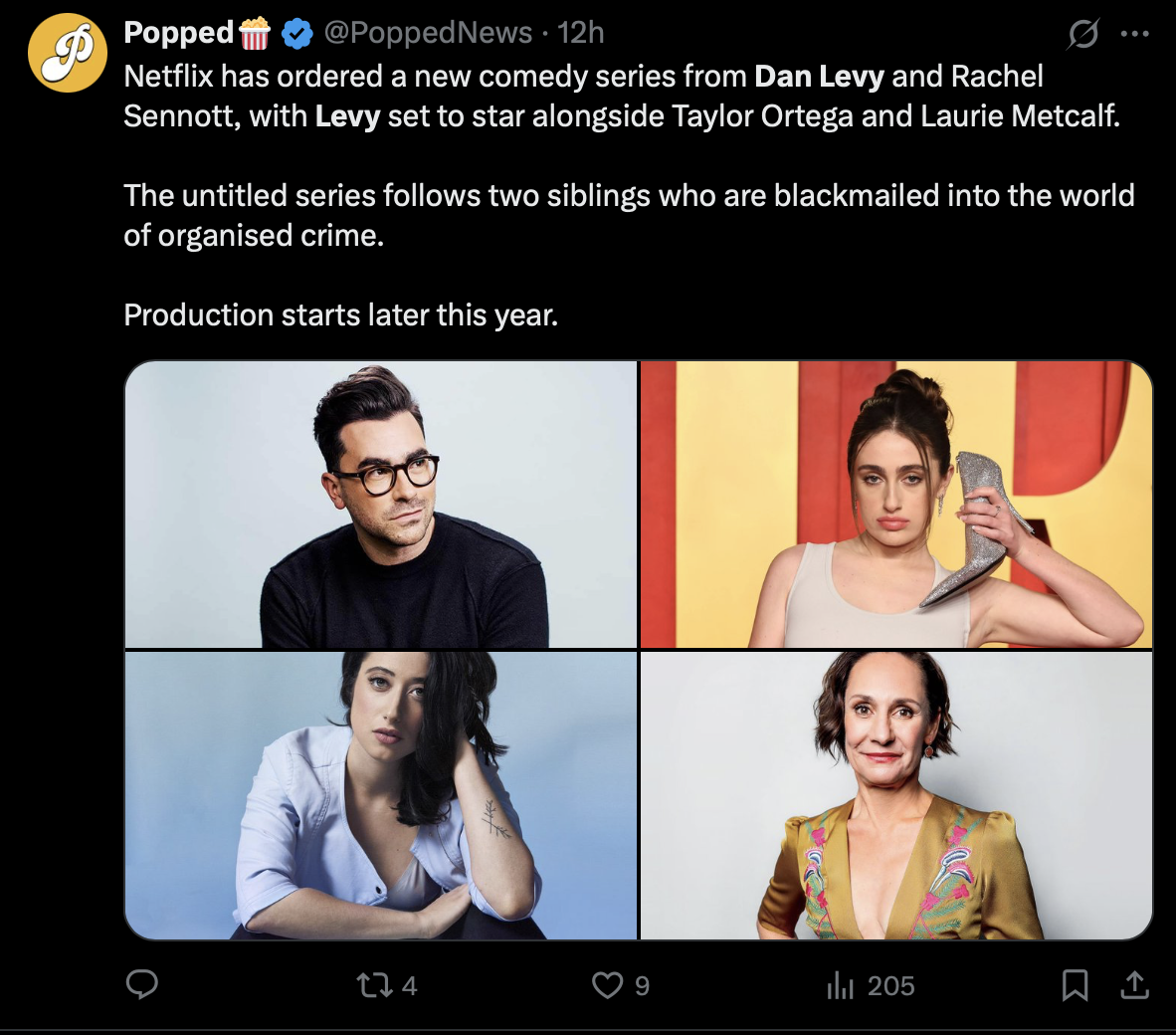Click the 205 views count
This screenshot has height=1035, width=1176.
(890, 985)
